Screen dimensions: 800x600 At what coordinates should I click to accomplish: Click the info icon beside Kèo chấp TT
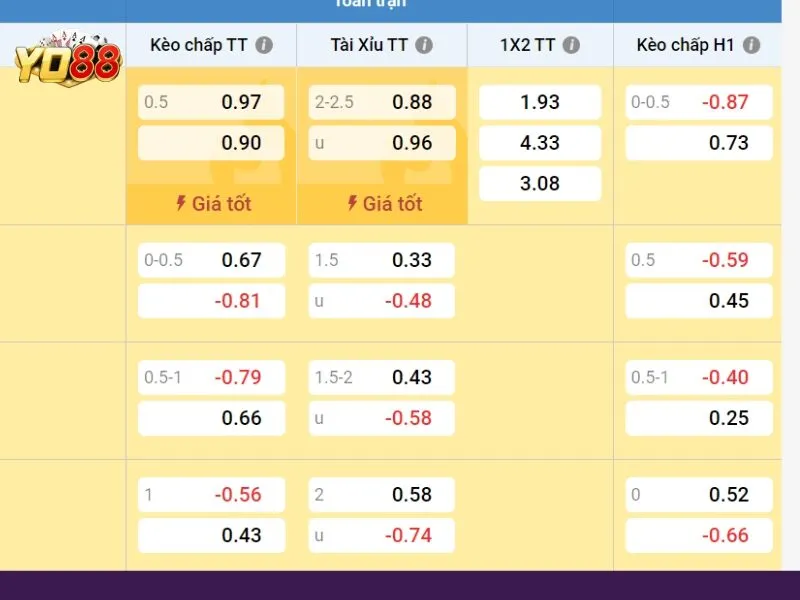(264, 45)
